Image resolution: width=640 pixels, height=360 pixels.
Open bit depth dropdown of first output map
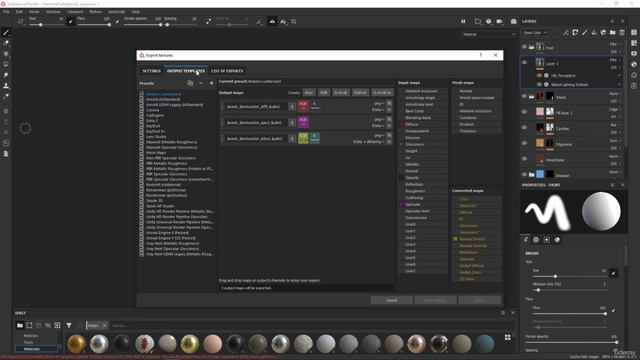(378, 110)
